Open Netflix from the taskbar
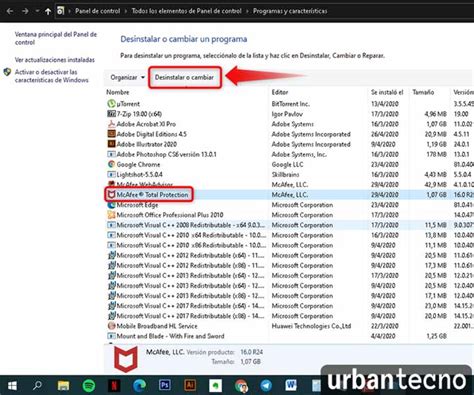 [114, 386]
